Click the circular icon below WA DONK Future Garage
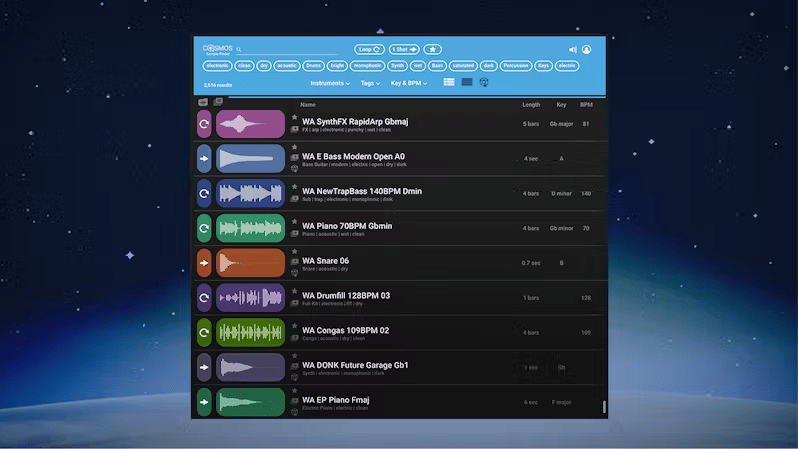The width and height of the screenshot is (798, 449). (294, 377)
